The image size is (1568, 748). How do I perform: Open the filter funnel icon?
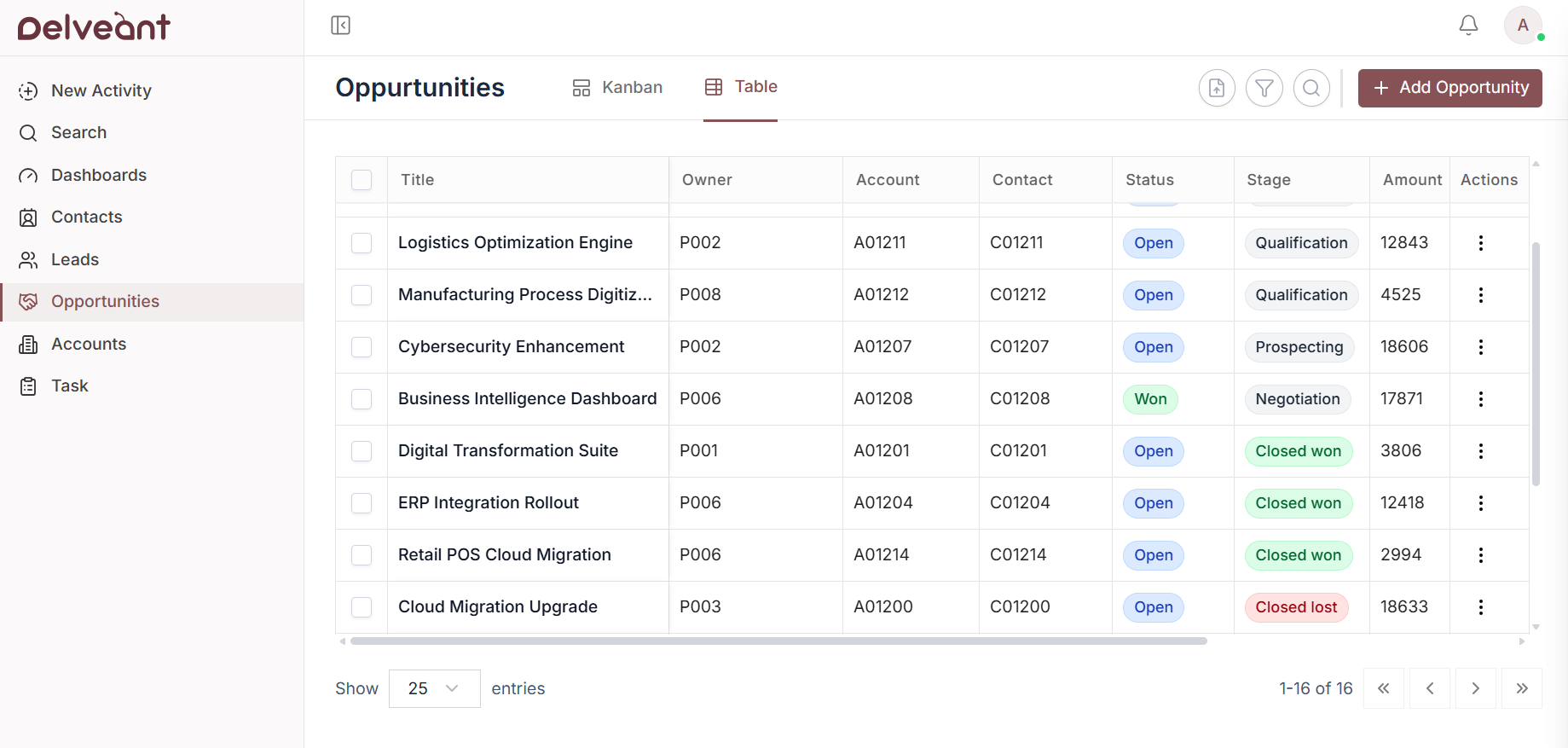click(1264, 88)
